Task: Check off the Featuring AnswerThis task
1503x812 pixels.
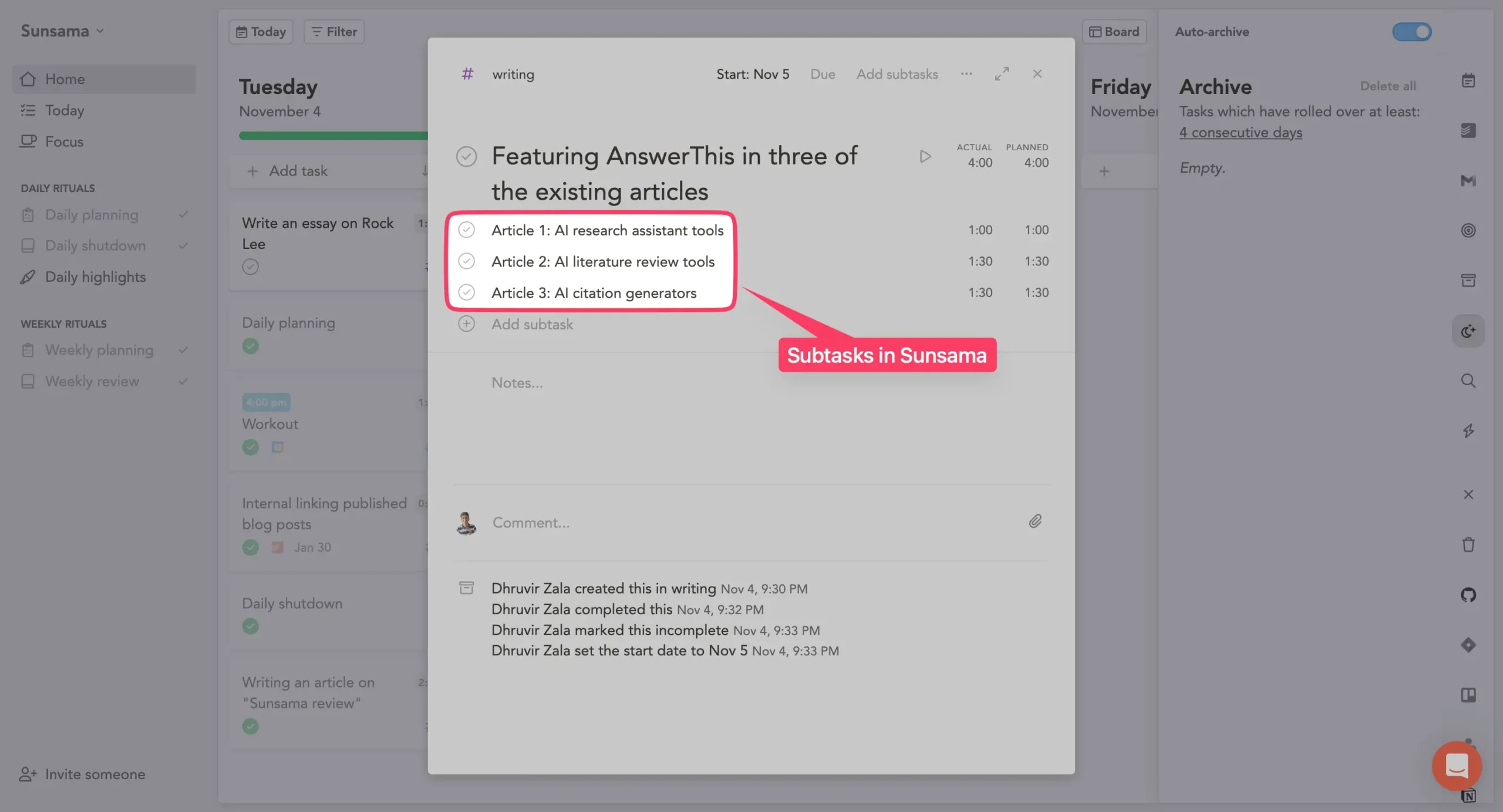Action: [x=467, y=156]
